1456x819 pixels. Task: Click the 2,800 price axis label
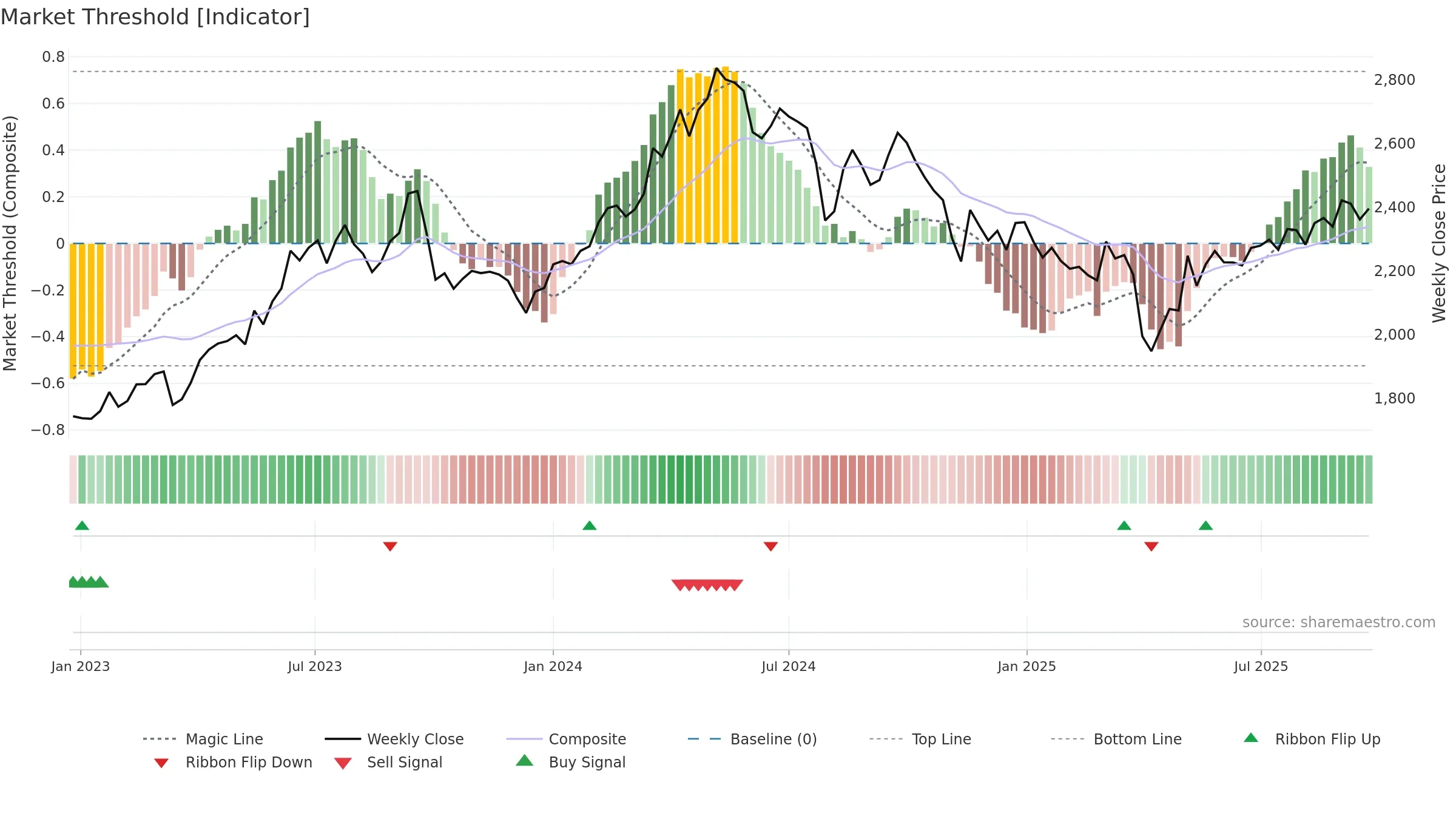point(1395,79)
